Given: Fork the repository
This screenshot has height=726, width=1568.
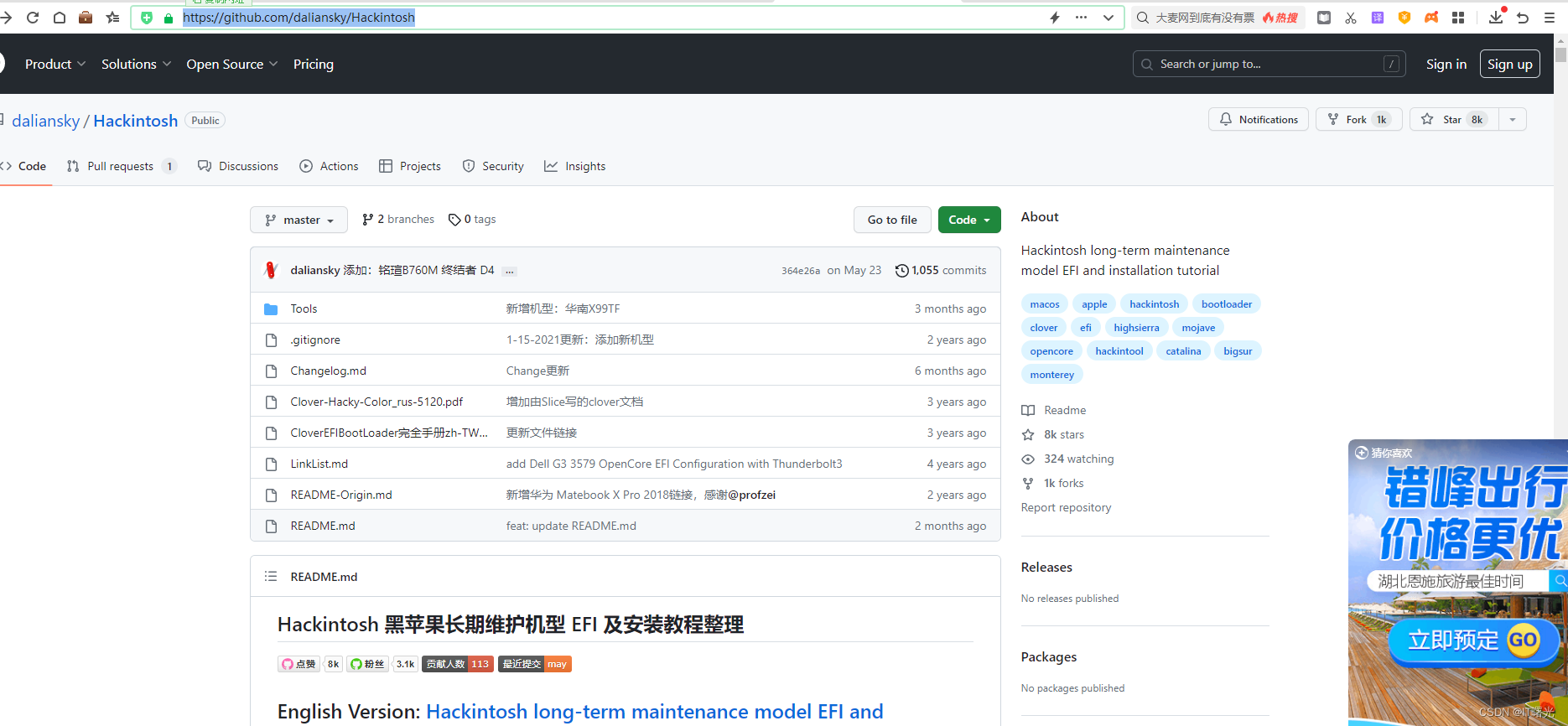Looking at the screenshot, I should [1359, 119].
